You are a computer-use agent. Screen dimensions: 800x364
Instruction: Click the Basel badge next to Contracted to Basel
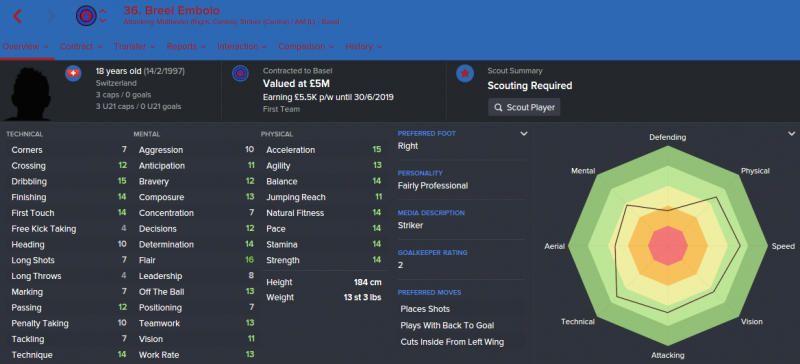240,74
